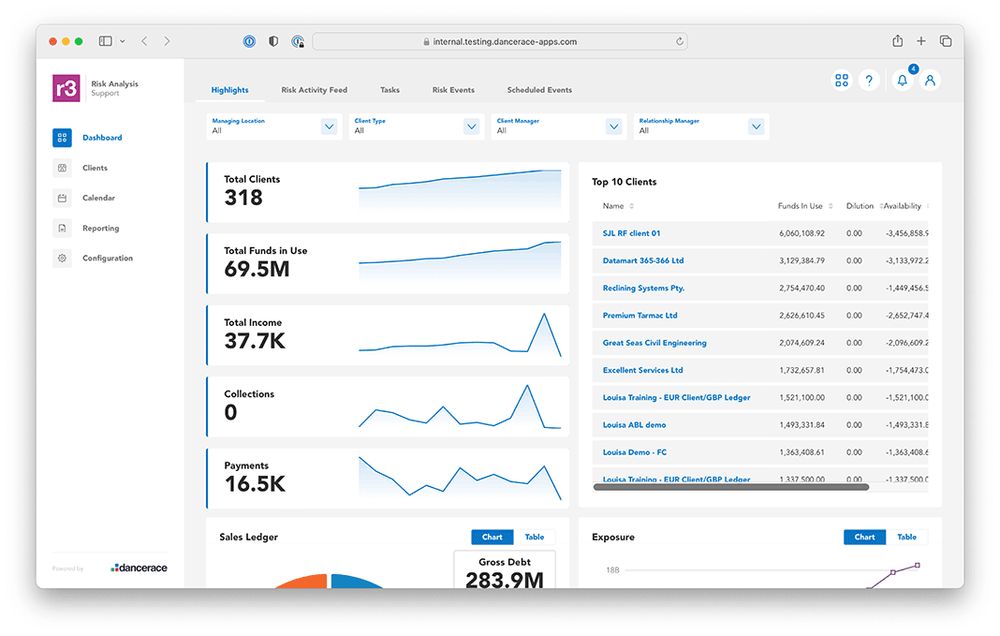The height and width of the screenshot is (636, 1000).
Task: Expand the Relationship Manager dropdown
Action: pyautogui.click(x=755, y=127)
